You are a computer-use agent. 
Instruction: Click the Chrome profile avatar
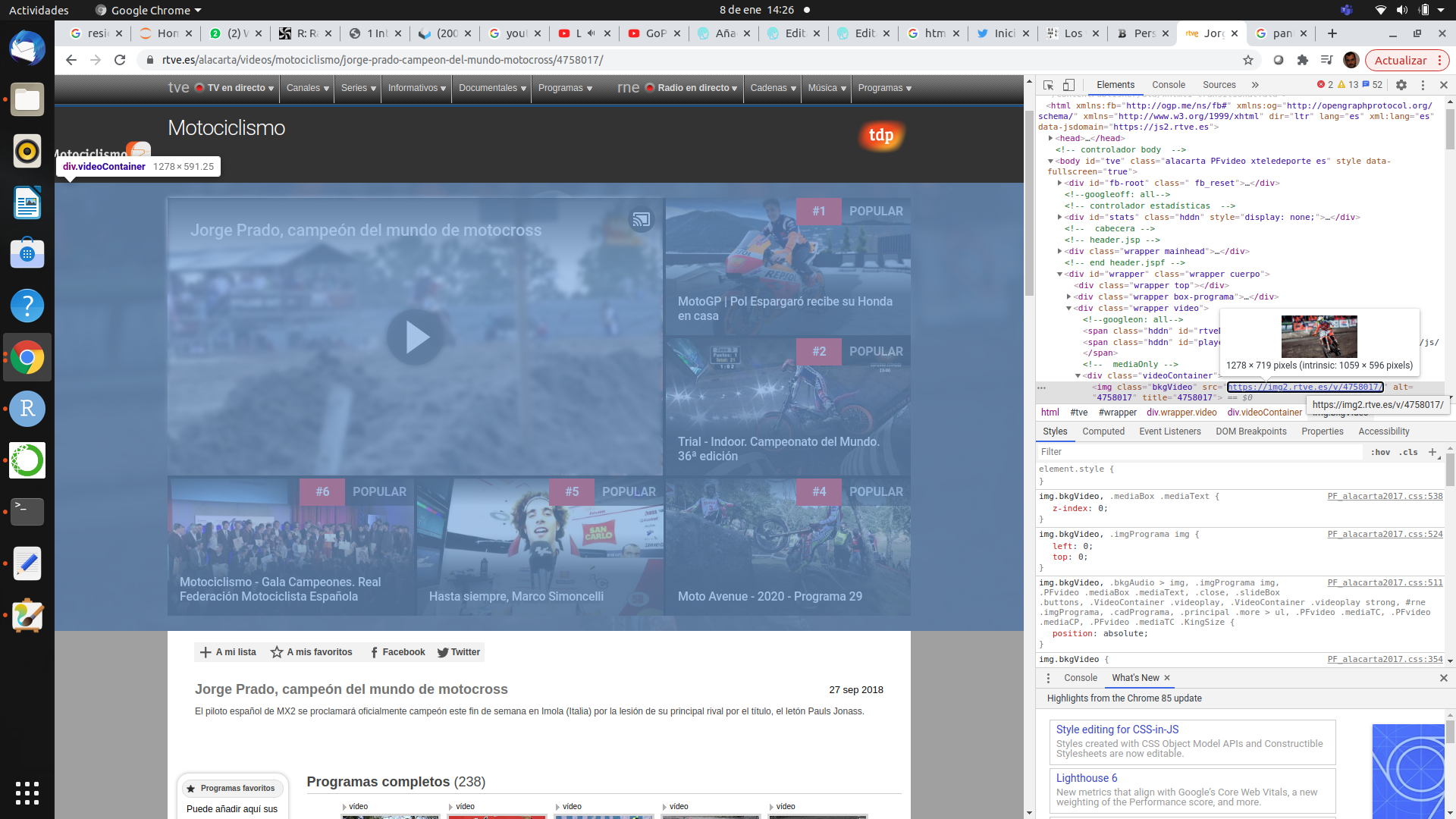[1351, 60]
